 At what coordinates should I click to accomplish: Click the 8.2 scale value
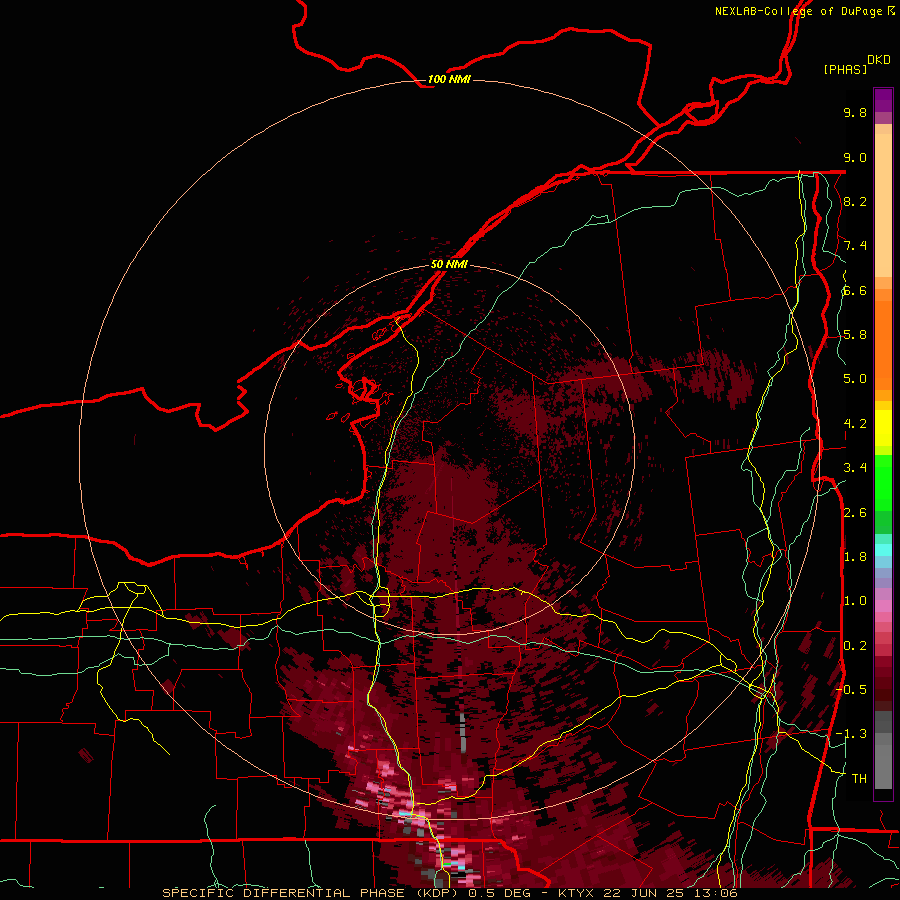[x=855, y=201]
